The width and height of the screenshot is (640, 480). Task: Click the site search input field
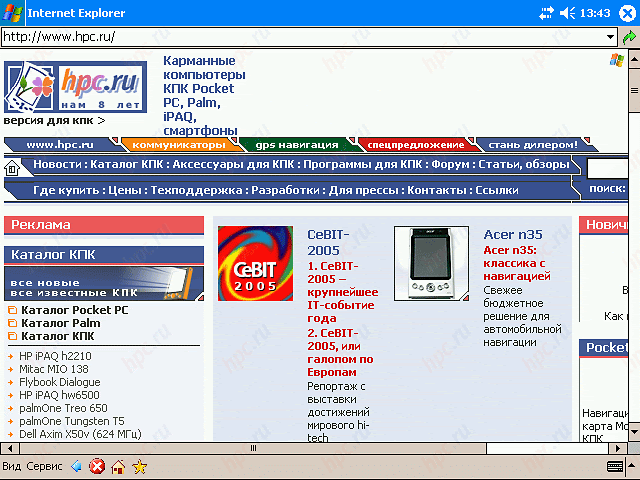[607, 168]
